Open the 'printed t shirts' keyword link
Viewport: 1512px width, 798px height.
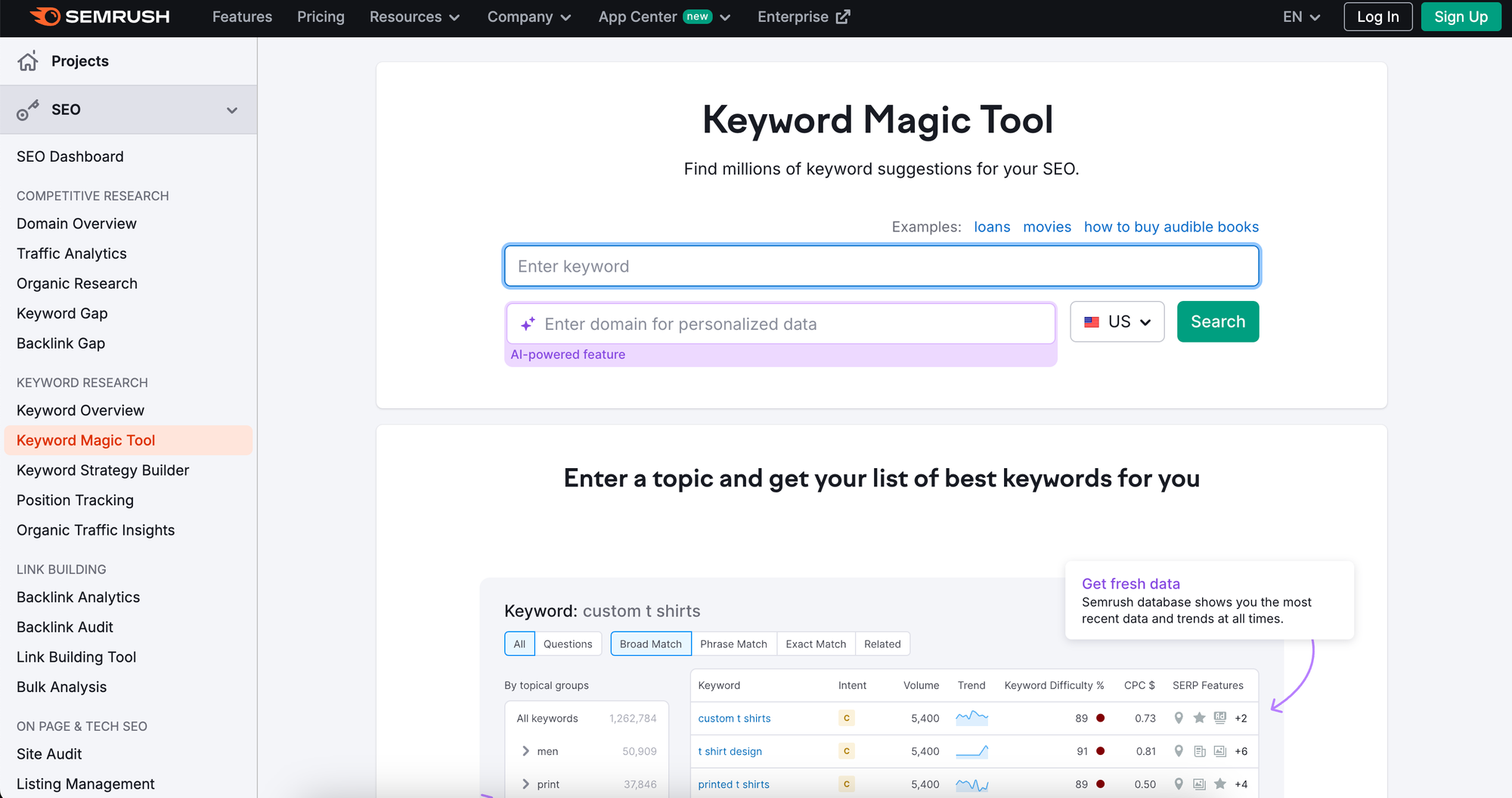(x=733, y=784)
